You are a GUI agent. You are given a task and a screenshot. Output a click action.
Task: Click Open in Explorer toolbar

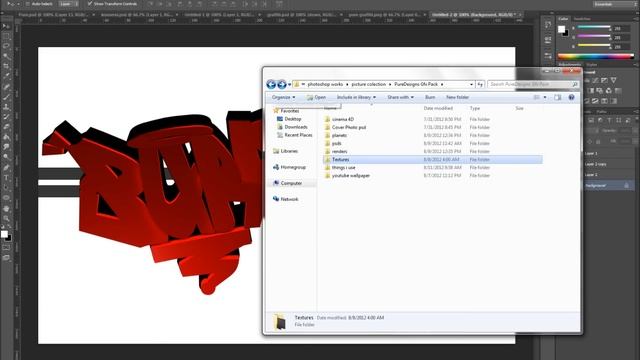click(x=316, y=97)
